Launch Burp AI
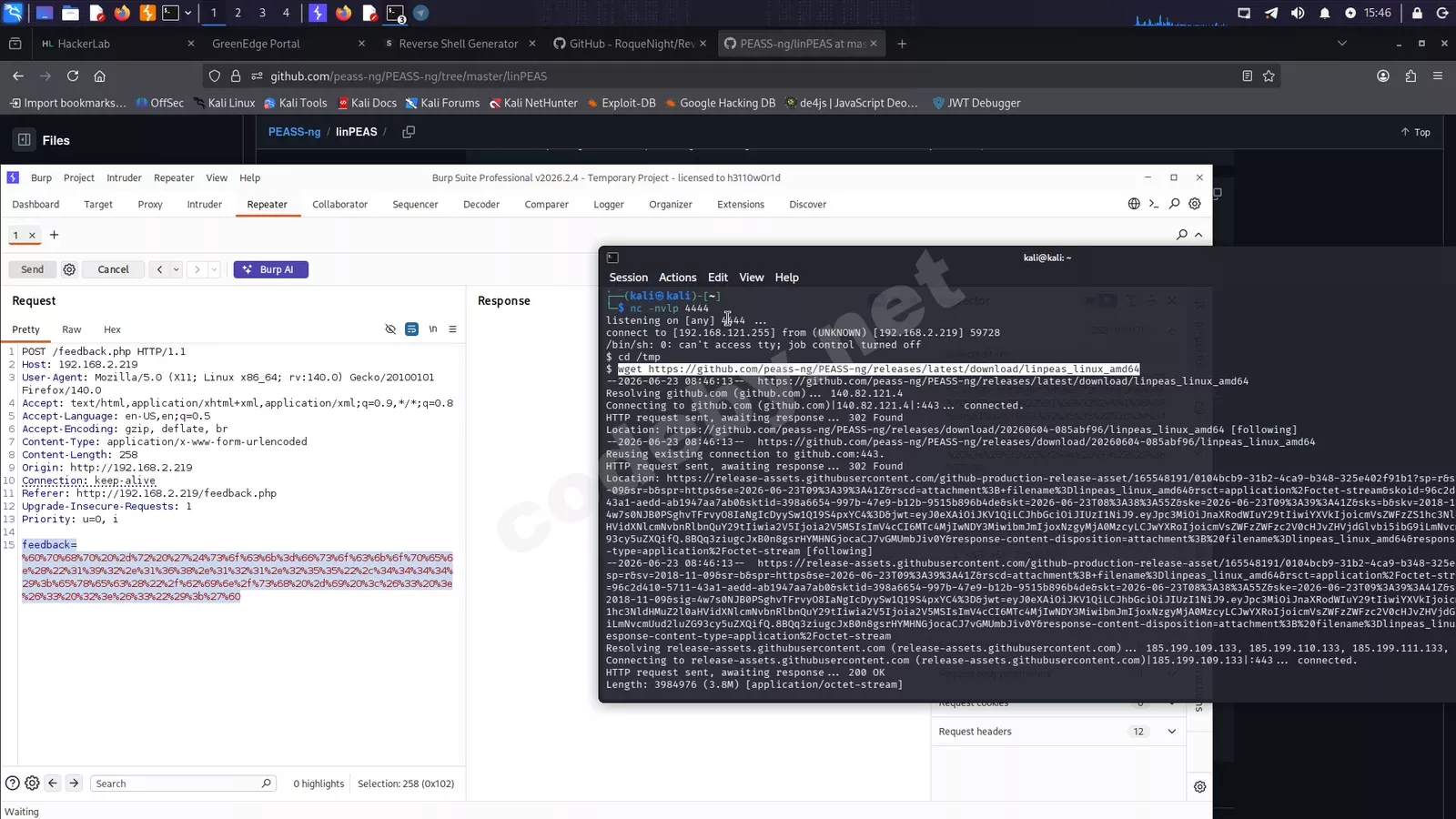 click(x=271, y=269)
